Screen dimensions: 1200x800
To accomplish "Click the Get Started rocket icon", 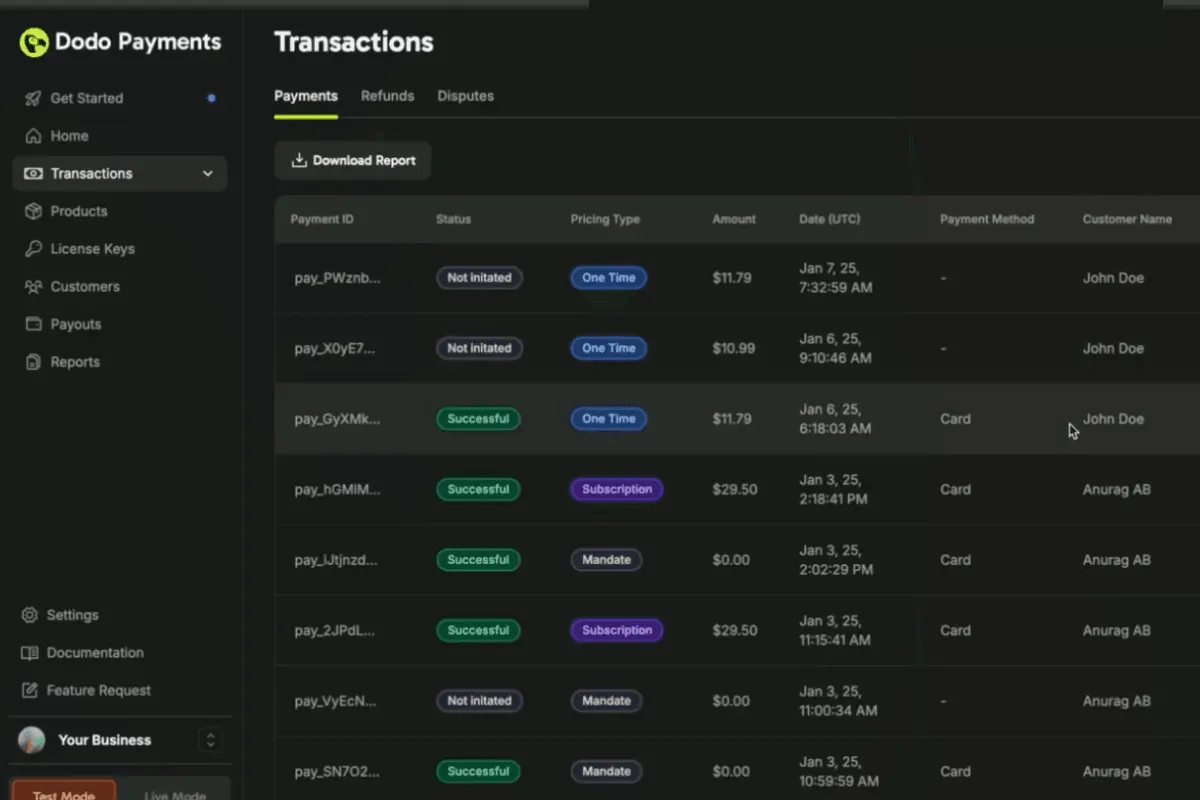I will point(33,98).
